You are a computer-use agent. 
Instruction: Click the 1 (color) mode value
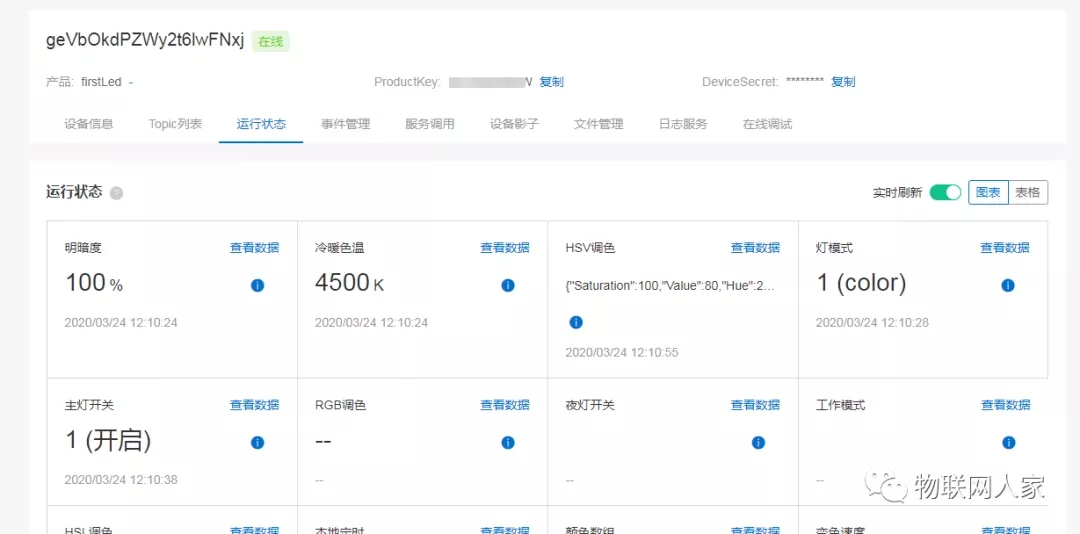[861, 283]
